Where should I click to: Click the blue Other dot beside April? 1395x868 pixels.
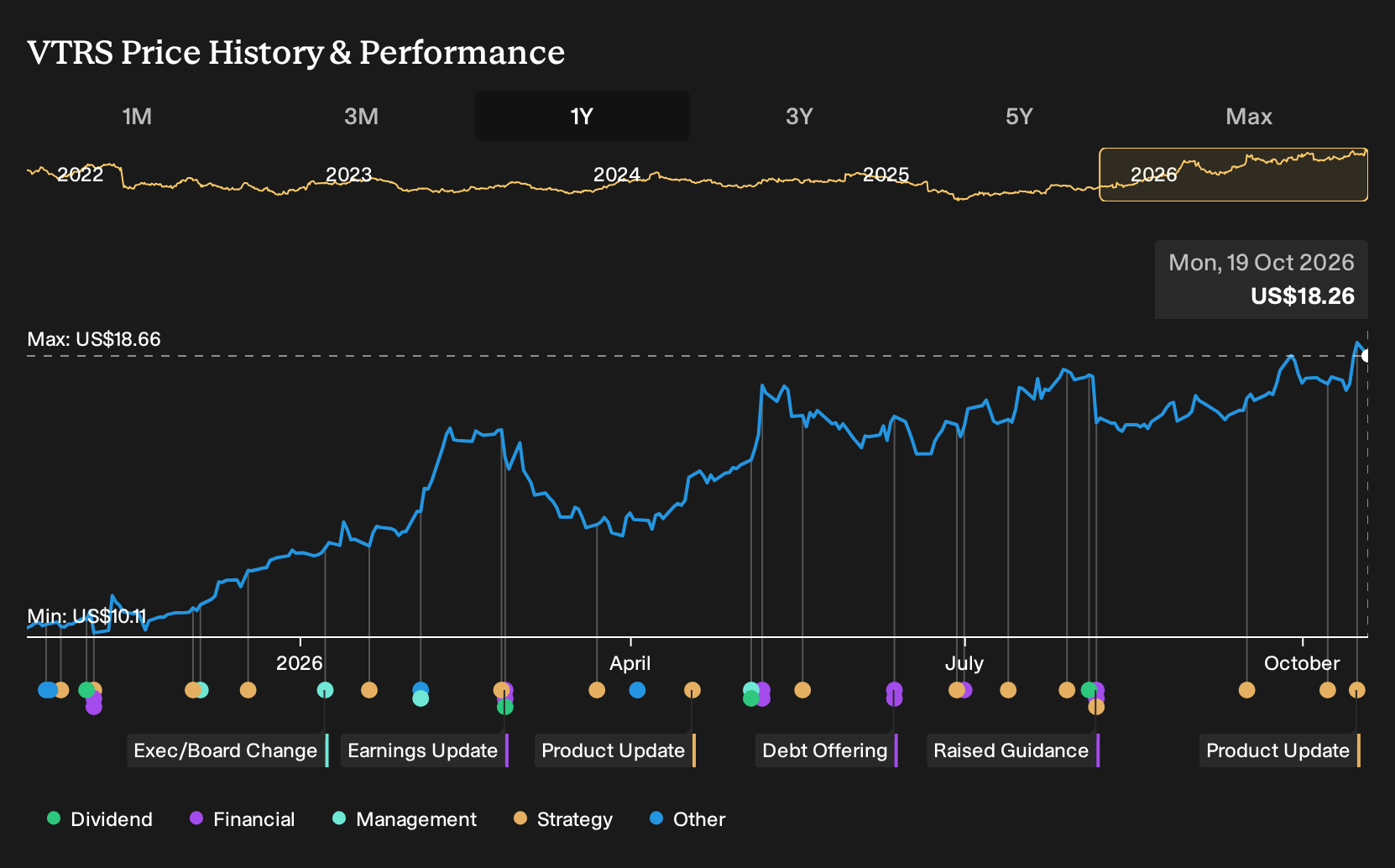pyautogui.click(x=637, y=690)
